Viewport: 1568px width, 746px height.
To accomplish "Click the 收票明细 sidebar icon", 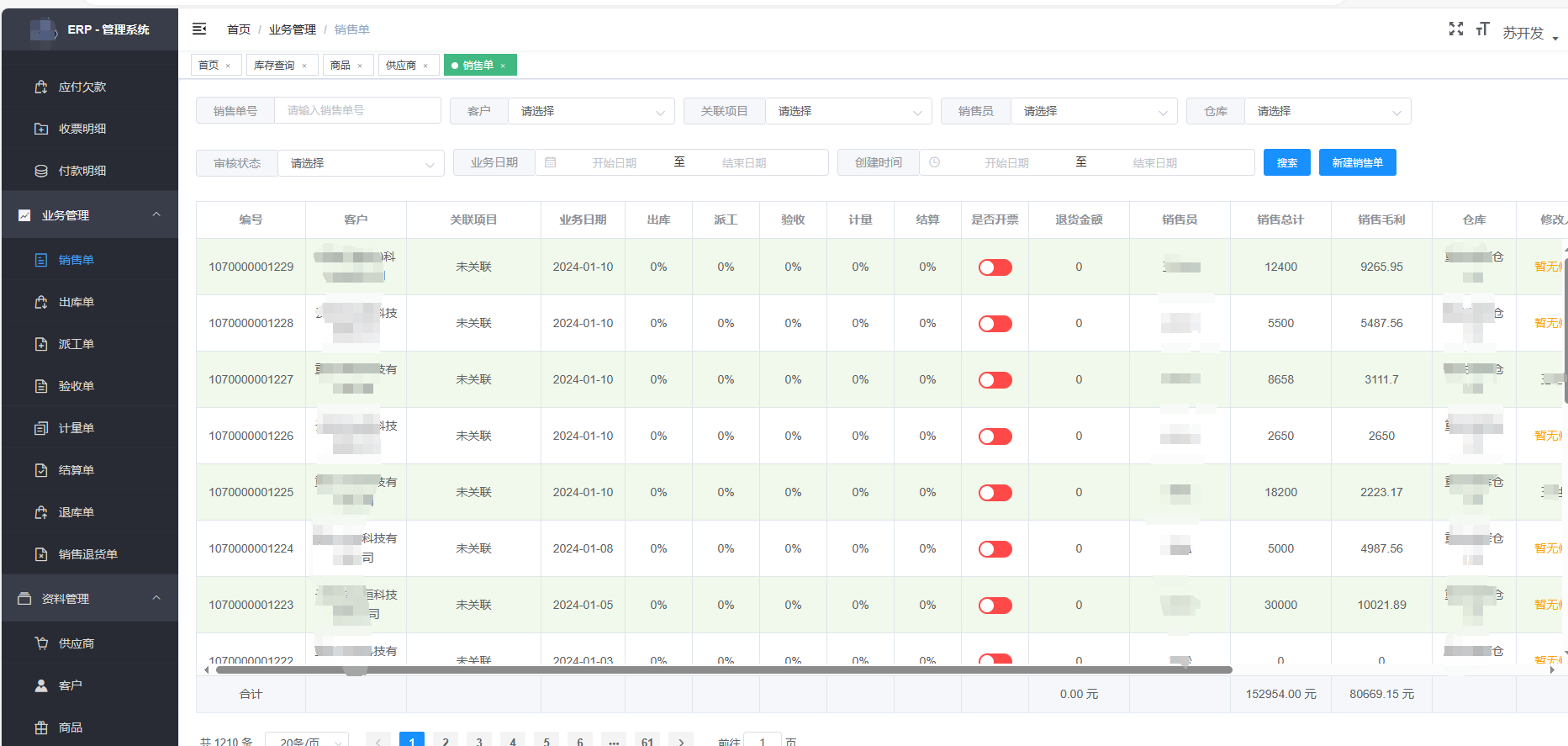I will 41,129.
